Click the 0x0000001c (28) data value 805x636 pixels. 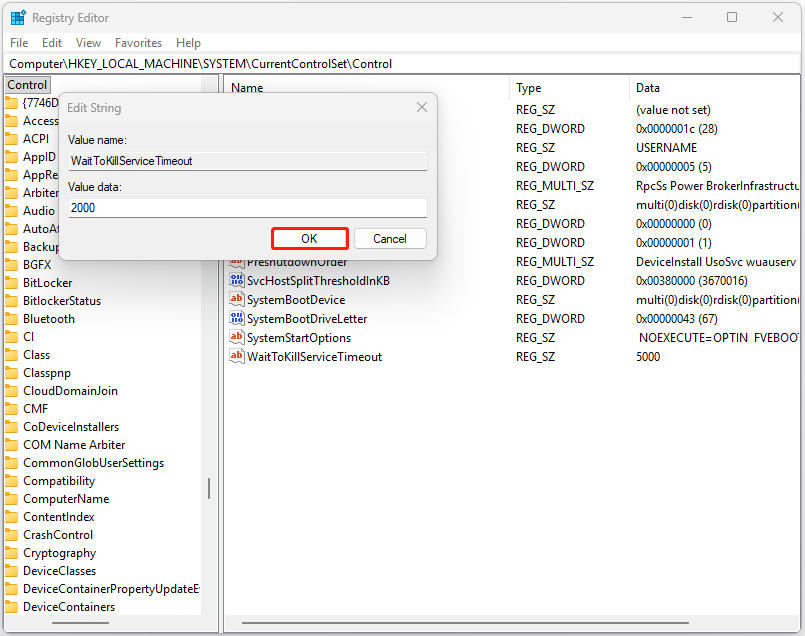tap(677, 129)
